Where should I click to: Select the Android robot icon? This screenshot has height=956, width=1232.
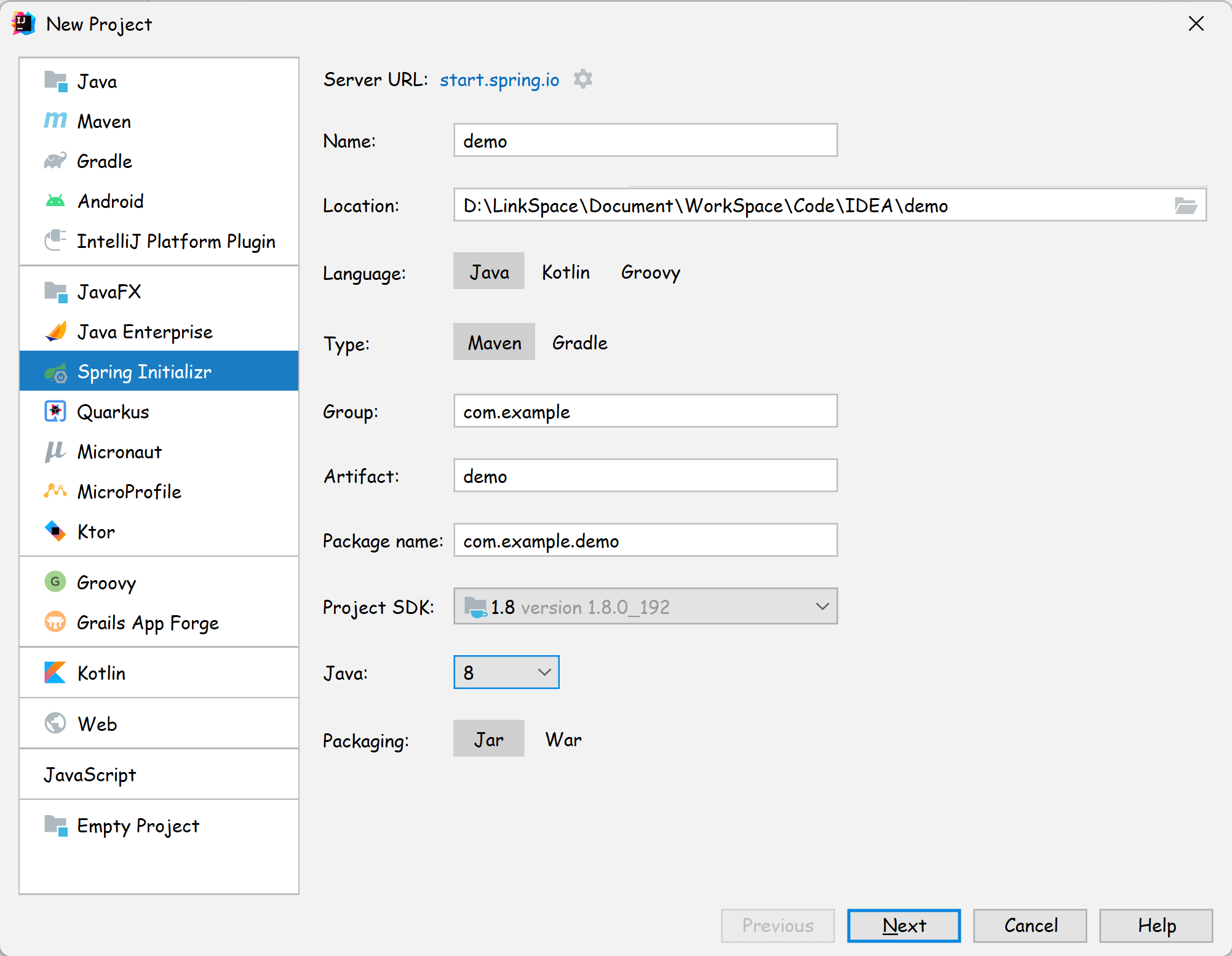pyautogui.click(x=55, y=201)
